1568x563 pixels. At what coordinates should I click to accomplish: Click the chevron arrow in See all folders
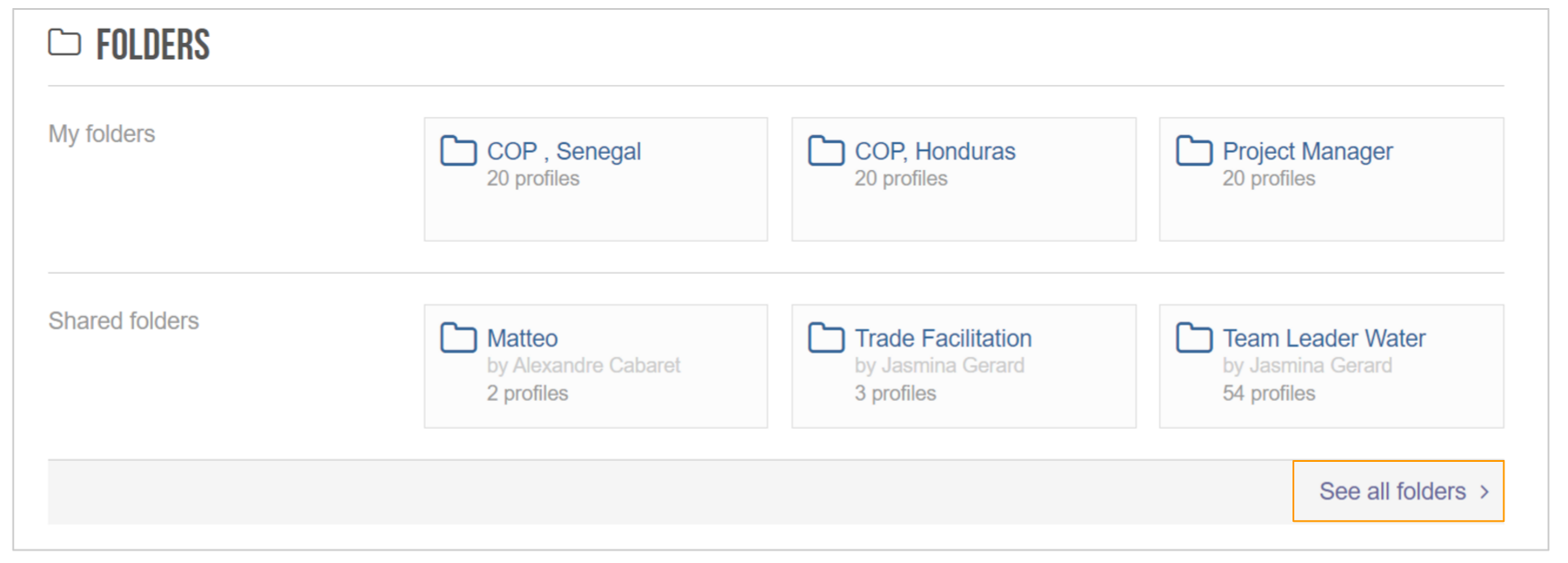1484,491
